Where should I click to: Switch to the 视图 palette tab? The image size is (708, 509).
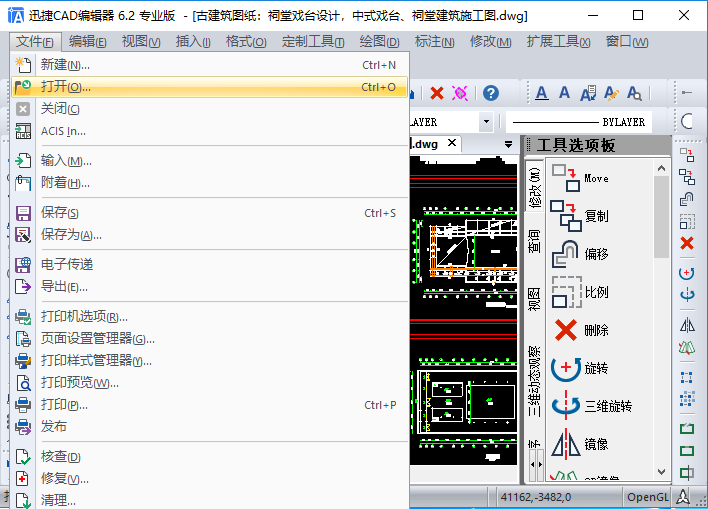coord(535,299)
